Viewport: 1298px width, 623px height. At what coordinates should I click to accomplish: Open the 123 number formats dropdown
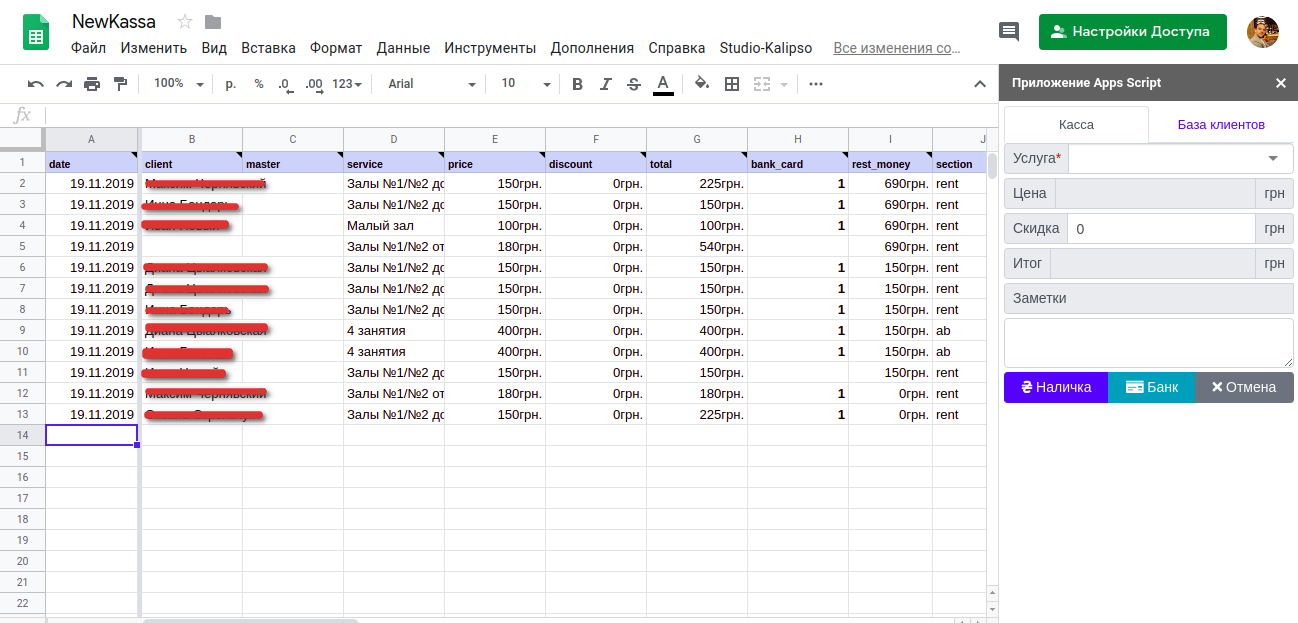(x=347, y=84)
